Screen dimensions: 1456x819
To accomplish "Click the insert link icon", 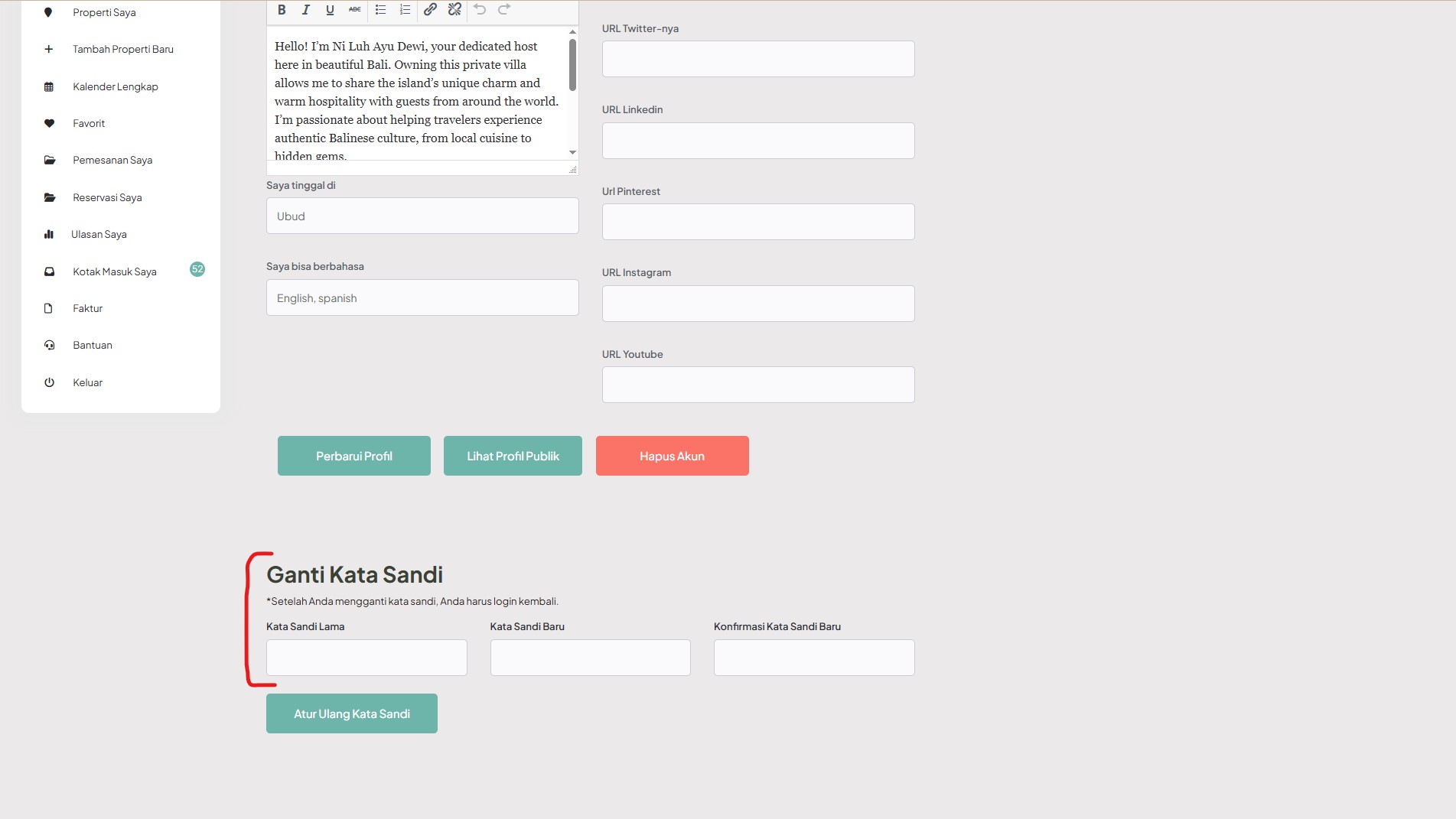I will click(x=430, y=10).
